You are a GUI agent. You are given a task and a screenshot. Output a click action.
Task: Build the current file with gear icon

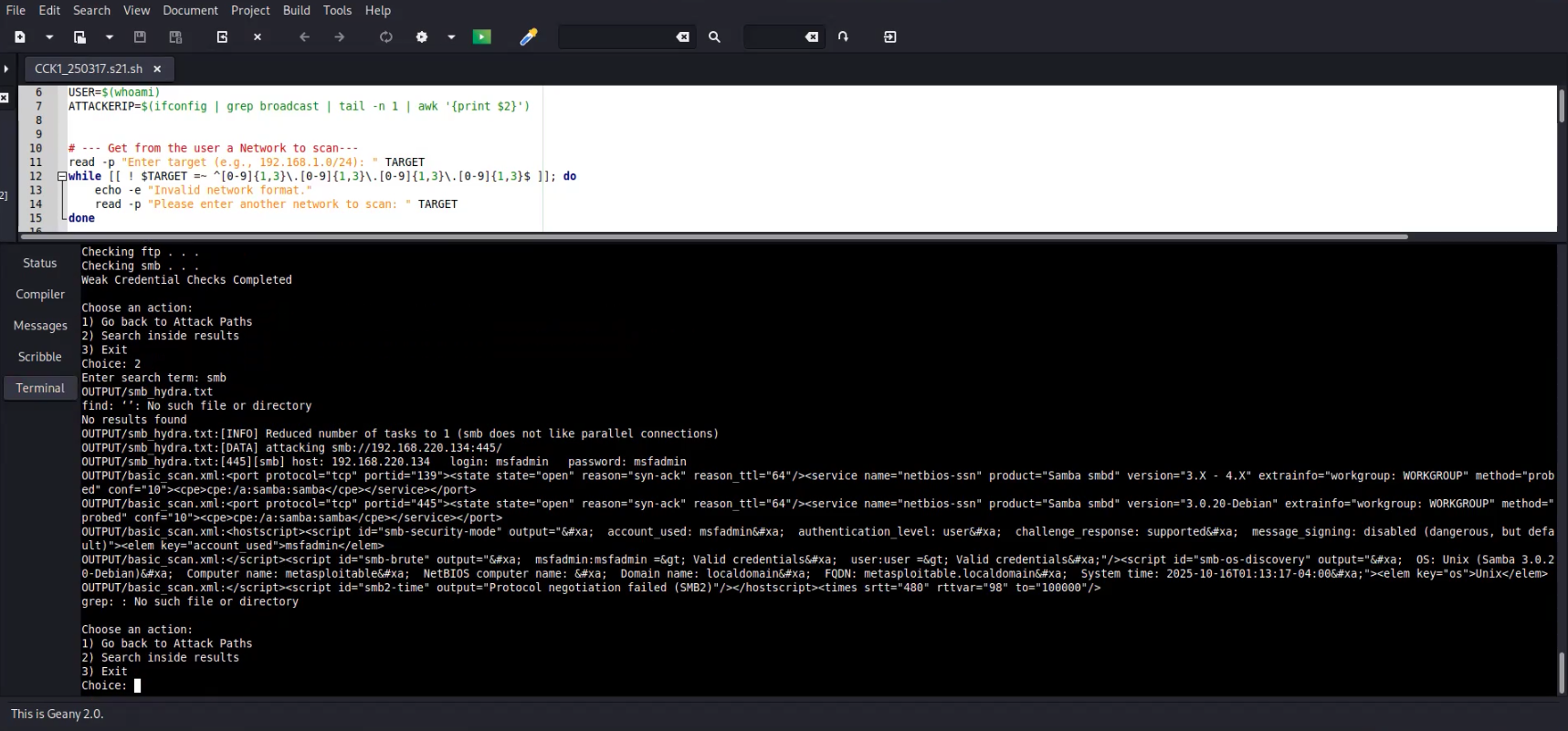[422, 37]
